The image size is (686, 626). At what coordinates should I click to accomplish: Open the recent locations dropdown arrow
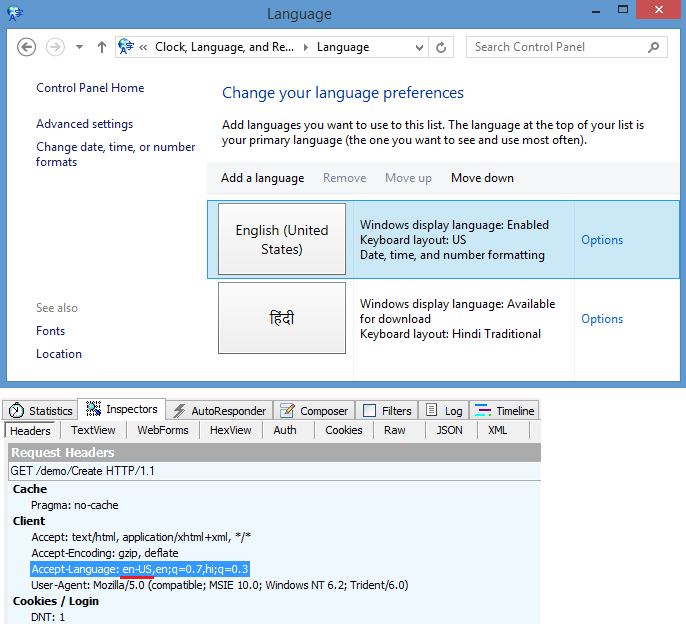[x=79, y=47]
